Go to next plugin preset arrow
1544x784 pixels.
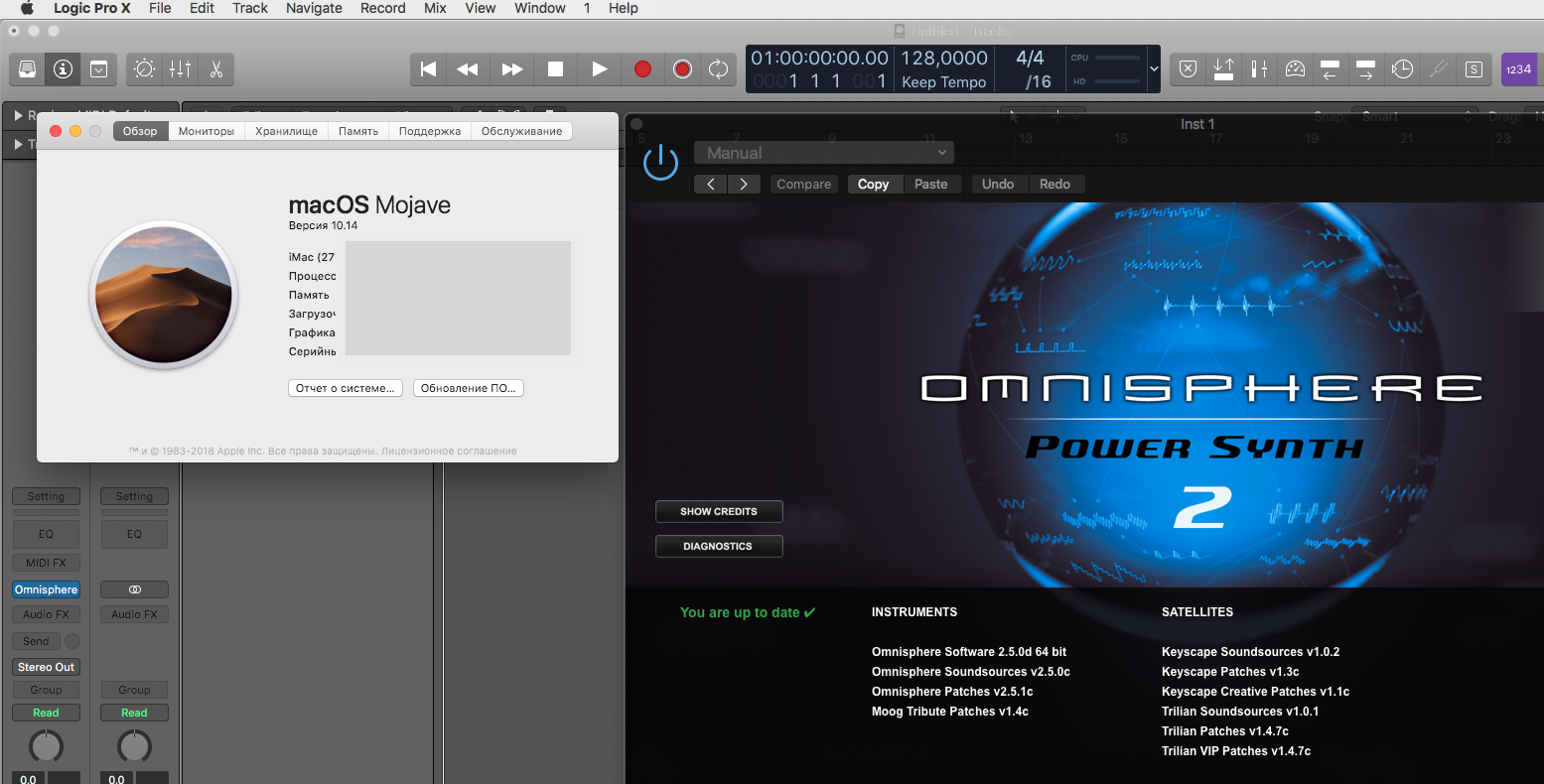(744, 185)
